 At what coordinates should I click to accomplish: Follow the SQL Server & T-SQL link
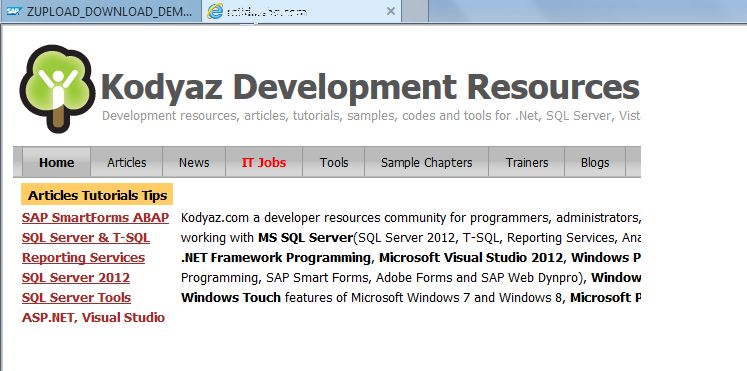[x=86, y=238]
